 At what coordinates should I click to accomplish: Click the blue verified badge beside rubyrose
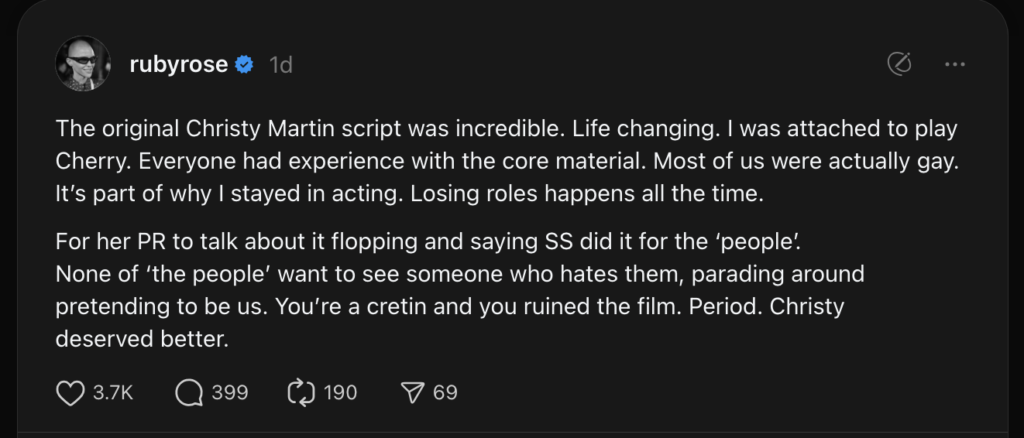click(x=244, y=66)
